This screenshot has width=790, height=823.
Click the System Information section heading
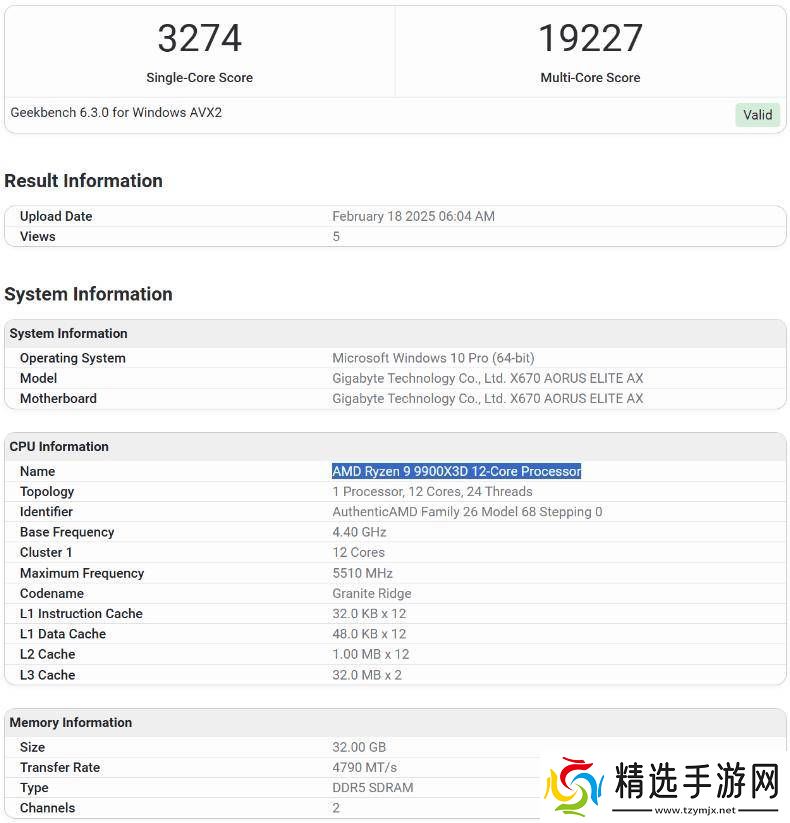click(88, 294)
